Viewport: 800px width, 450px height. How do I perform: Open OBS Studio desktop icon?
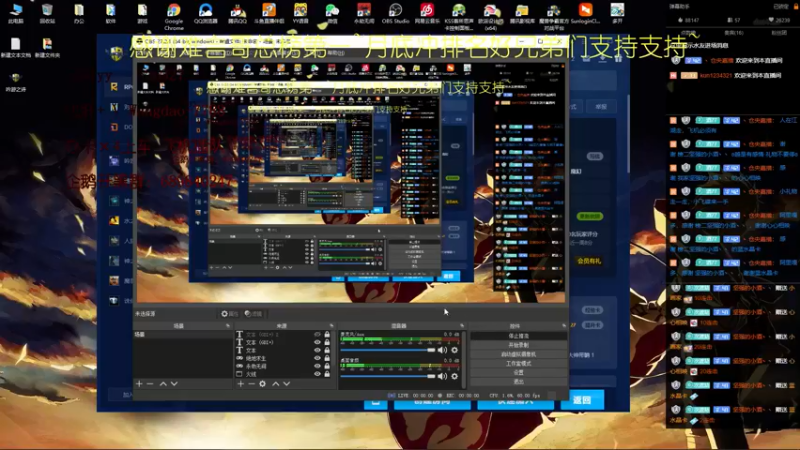tap(395, 14)
